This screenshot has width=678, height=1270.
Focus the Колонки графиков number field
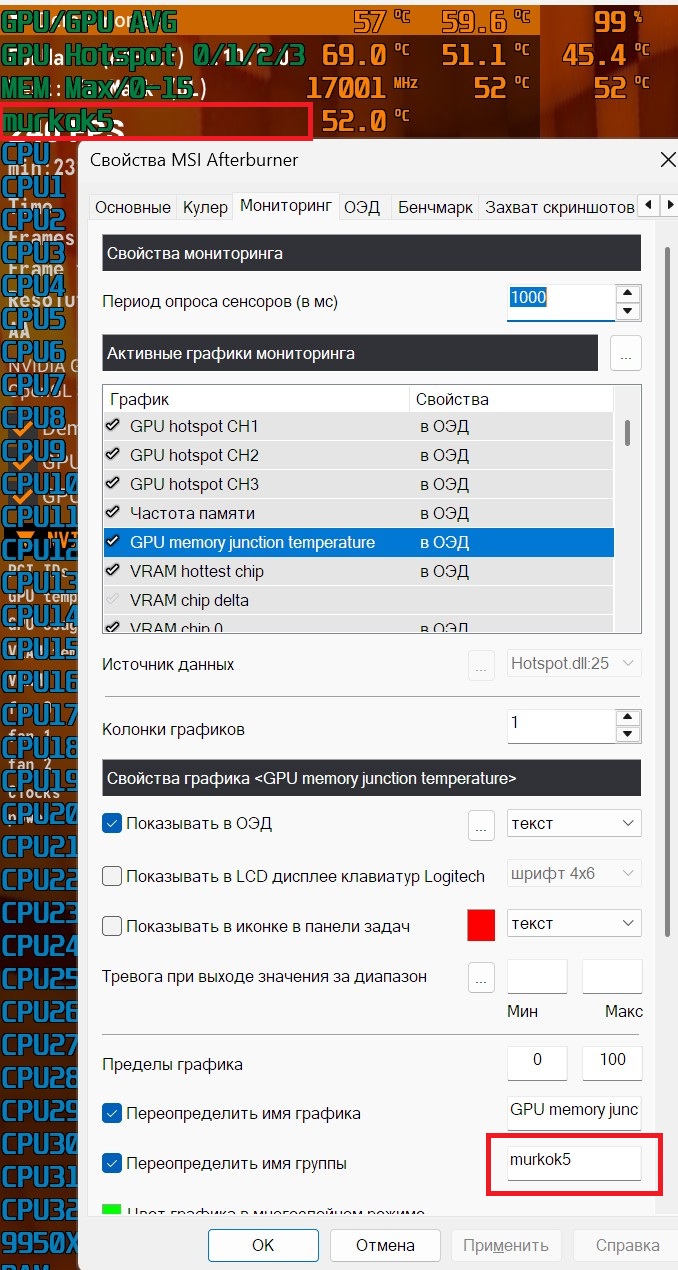coord(560,727)
